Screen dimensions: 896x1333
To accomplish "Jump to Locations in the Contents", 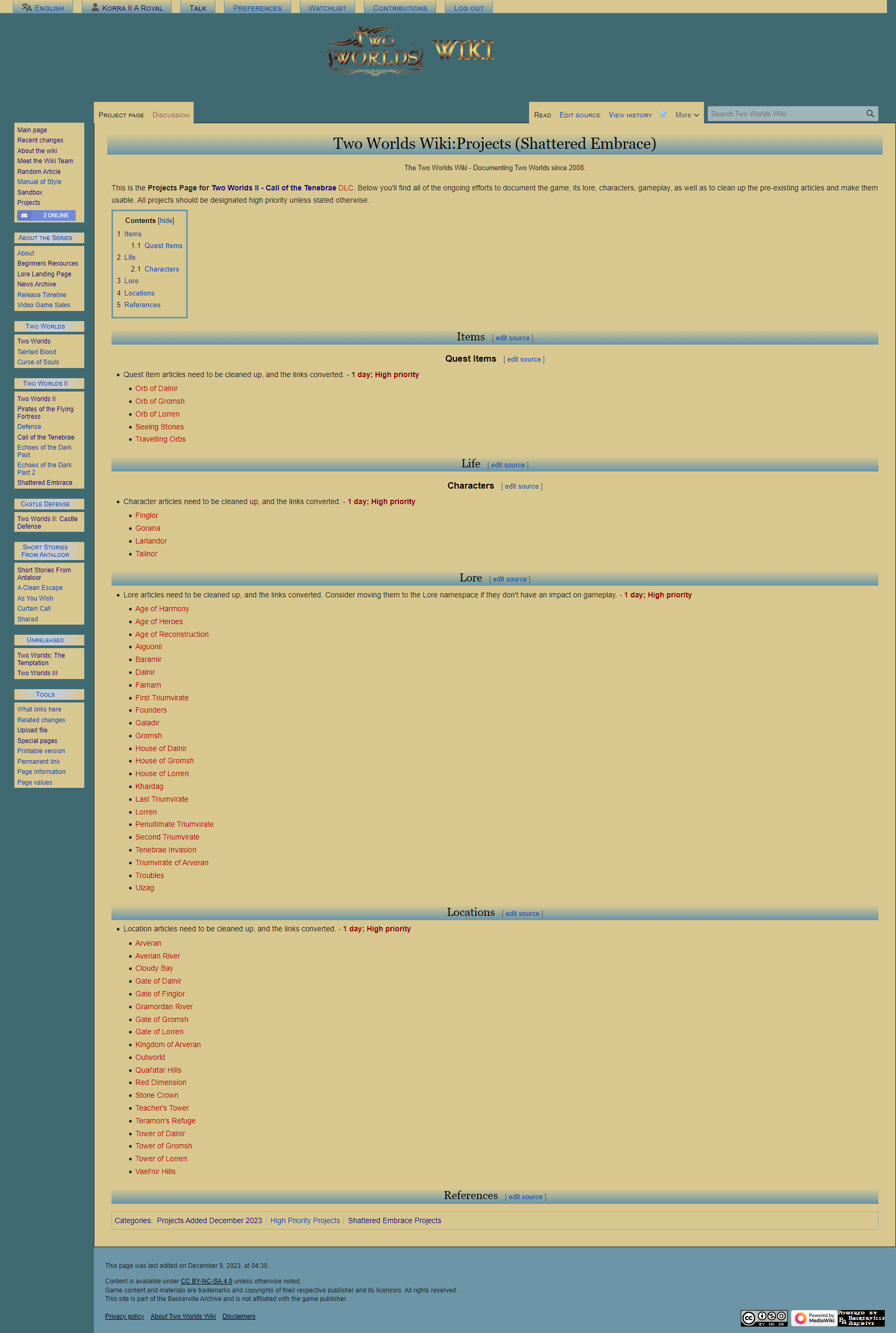I will tap(139, 293).
